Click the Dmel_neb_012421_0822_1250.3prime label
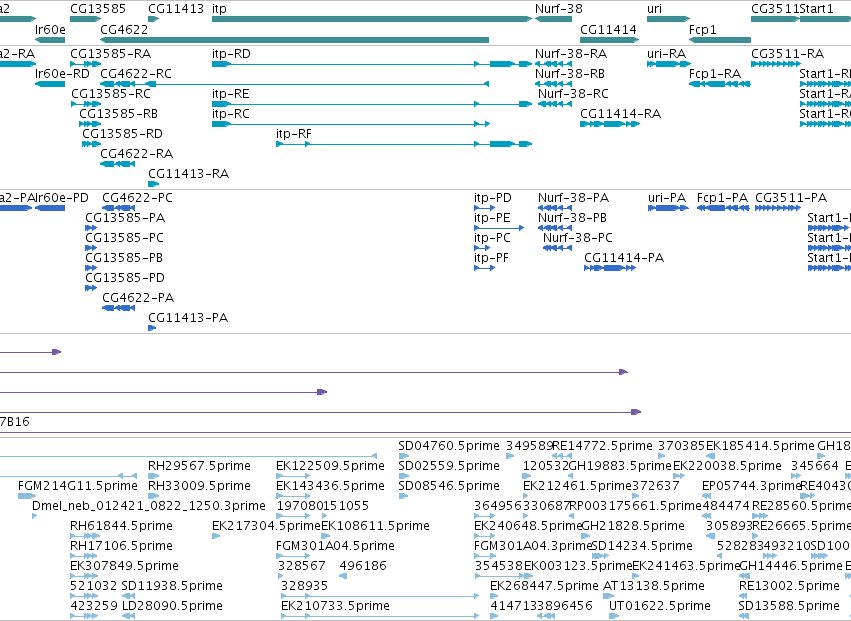Screen dimensions: 851x621 point(149,506)
